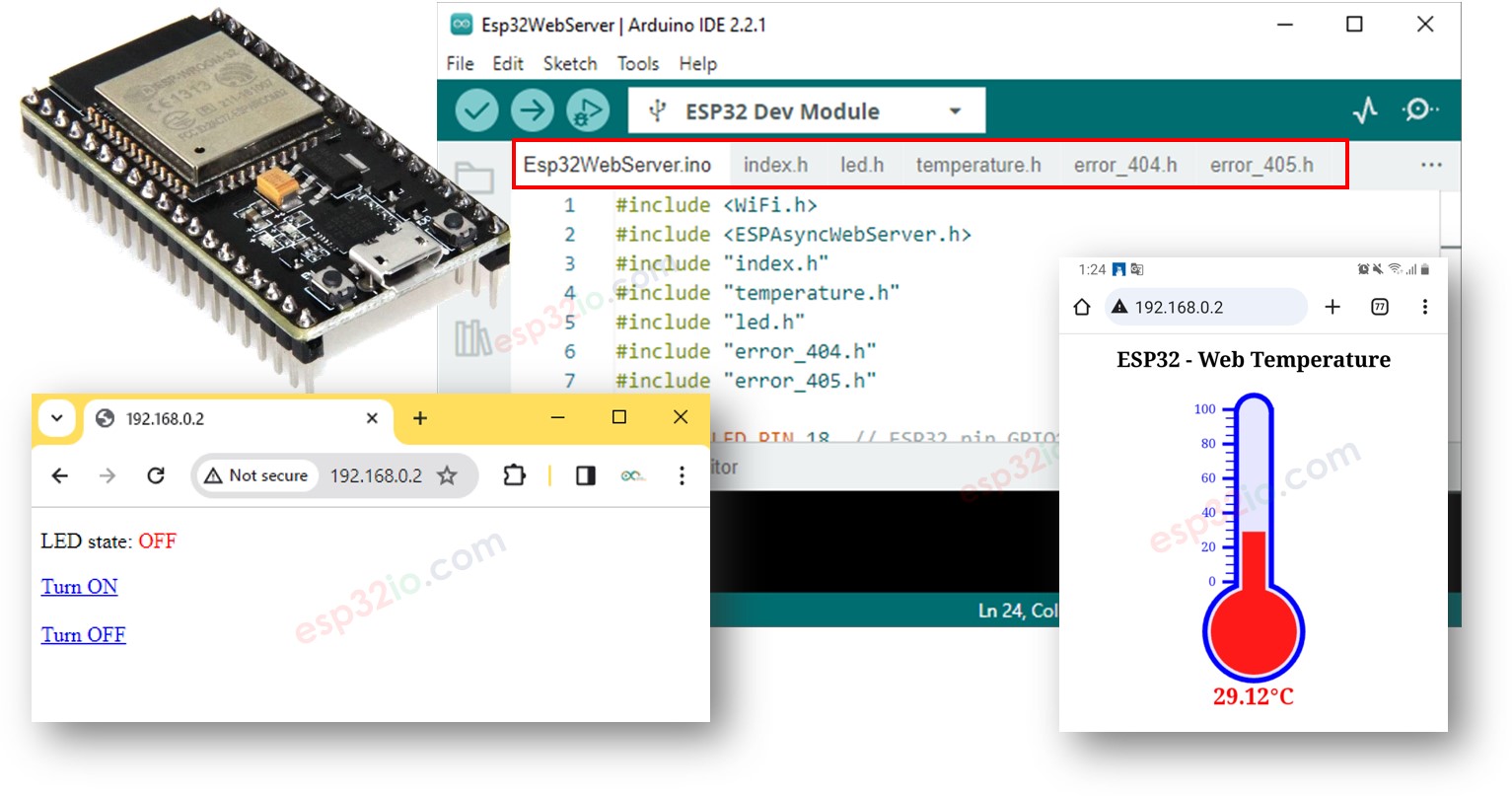Click the Verify checkmark button

tap(476, 110)
